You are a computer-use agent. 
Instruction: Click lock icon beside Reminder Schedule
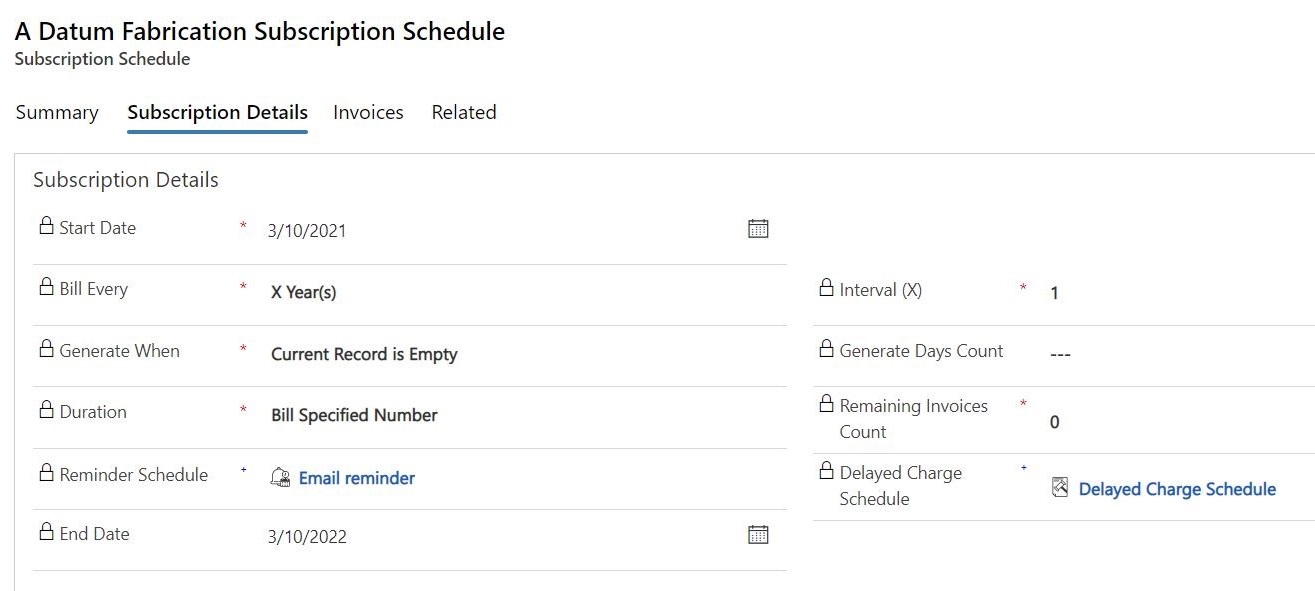(x=46, y=473)
